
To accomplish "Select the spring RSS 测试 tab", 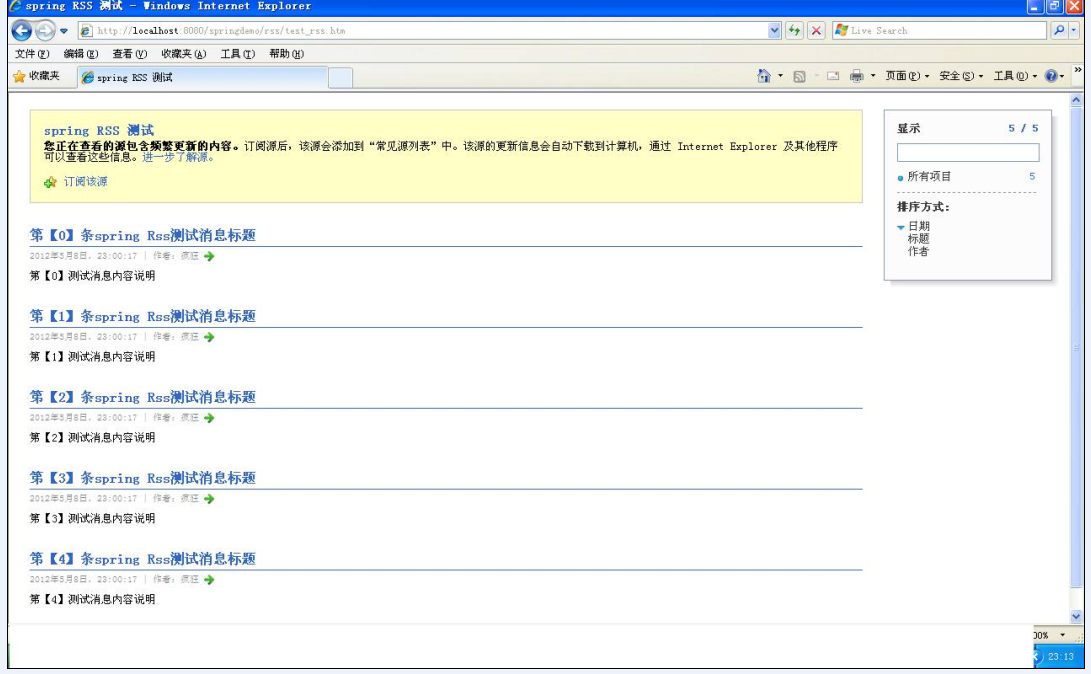I will (202, 77).
